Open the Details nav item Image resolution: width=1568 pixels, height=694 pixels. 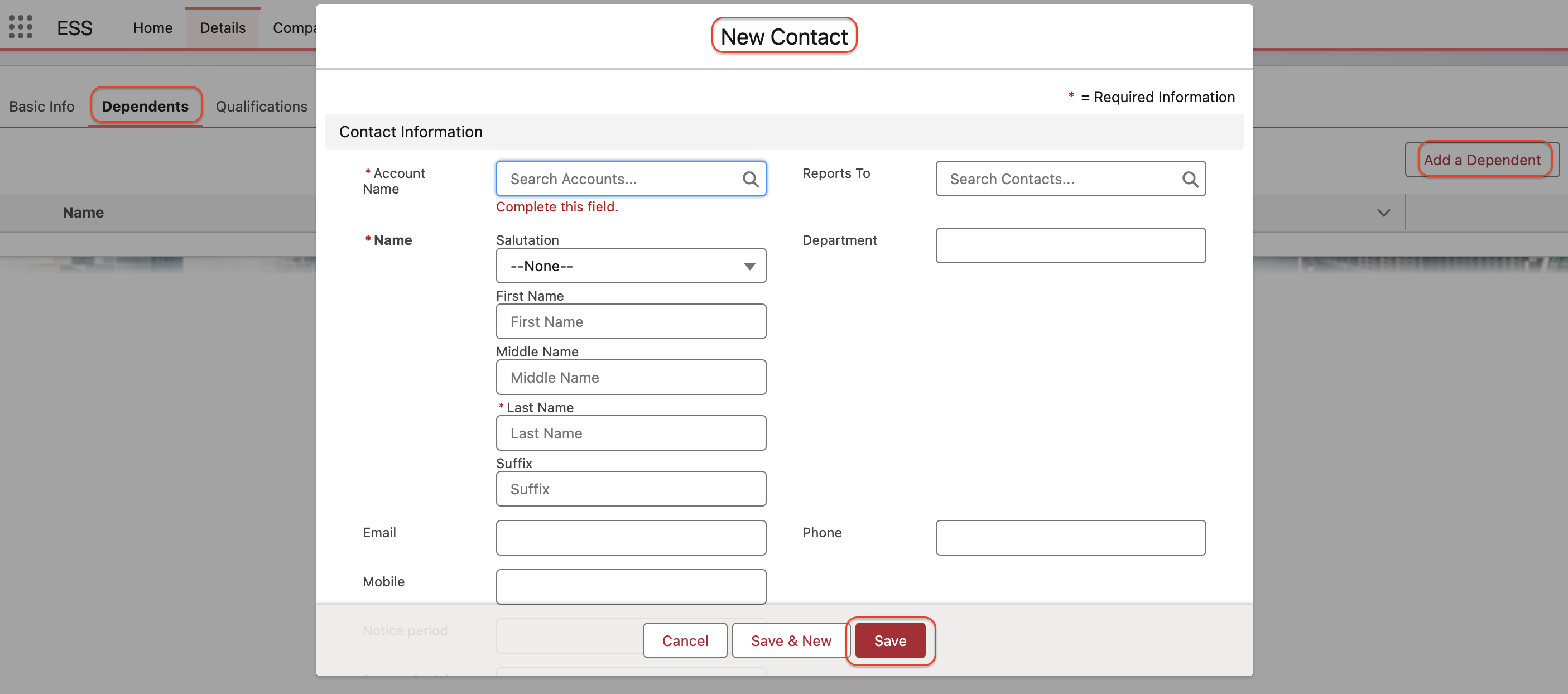222,28
